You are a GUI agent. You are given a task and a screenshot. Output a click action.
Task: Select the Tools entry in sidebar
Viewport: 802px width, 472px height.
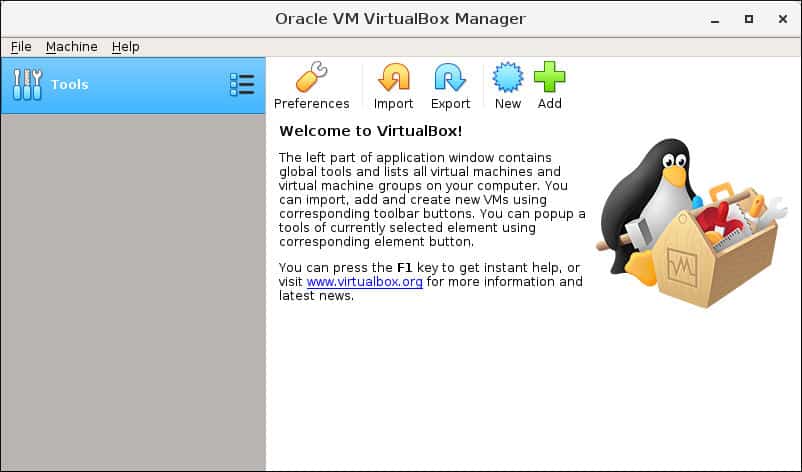[x=133, y=85]
